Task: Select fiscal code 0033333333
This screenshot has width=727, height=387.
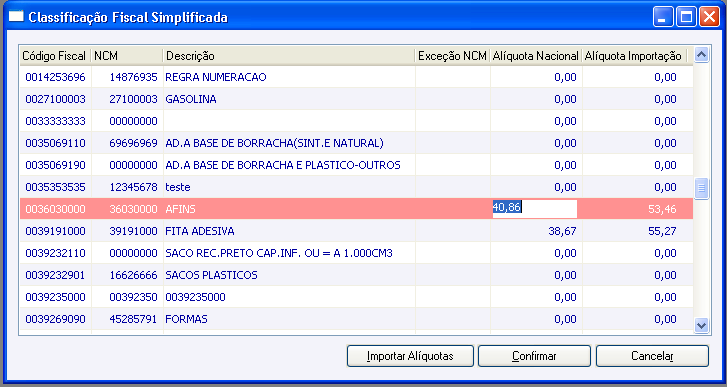Action: coord(56,121)
